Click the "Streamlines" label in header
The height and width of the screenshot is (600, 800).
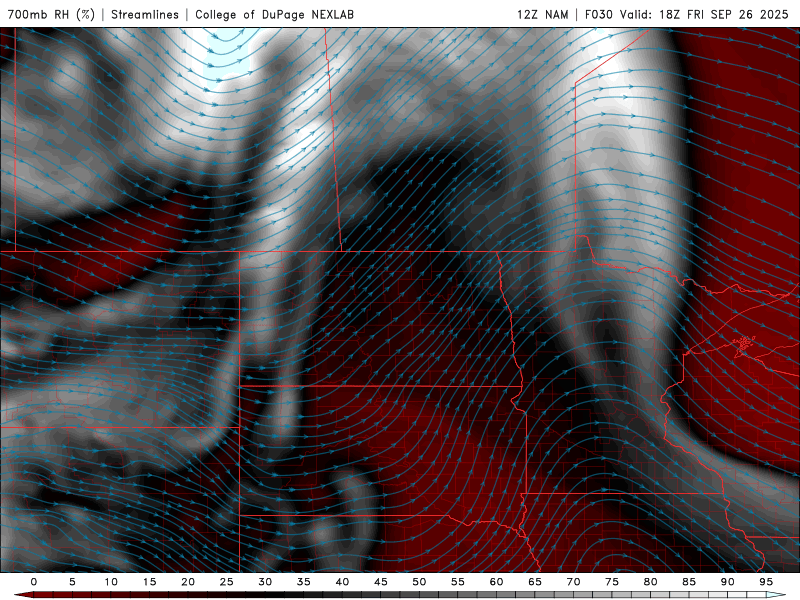point(145,14)
